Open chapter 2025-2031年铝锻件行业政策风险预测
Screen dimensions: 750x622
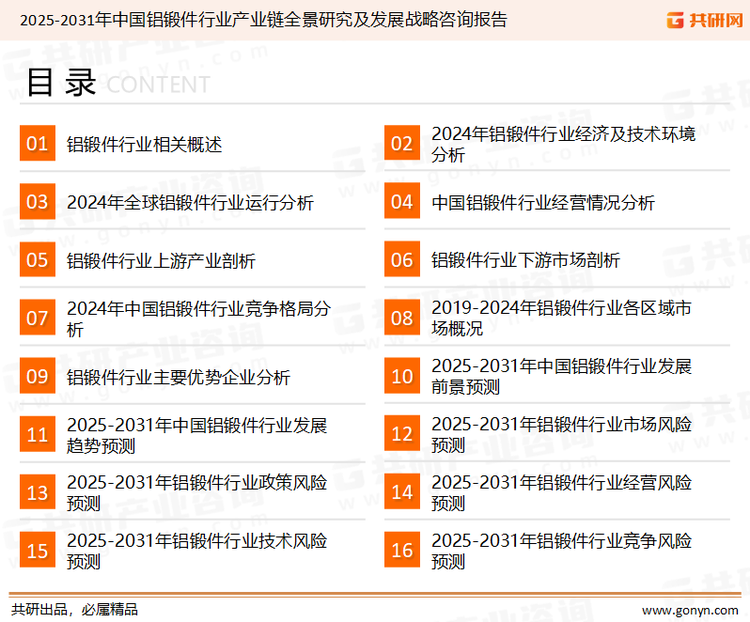coord(197,493)
